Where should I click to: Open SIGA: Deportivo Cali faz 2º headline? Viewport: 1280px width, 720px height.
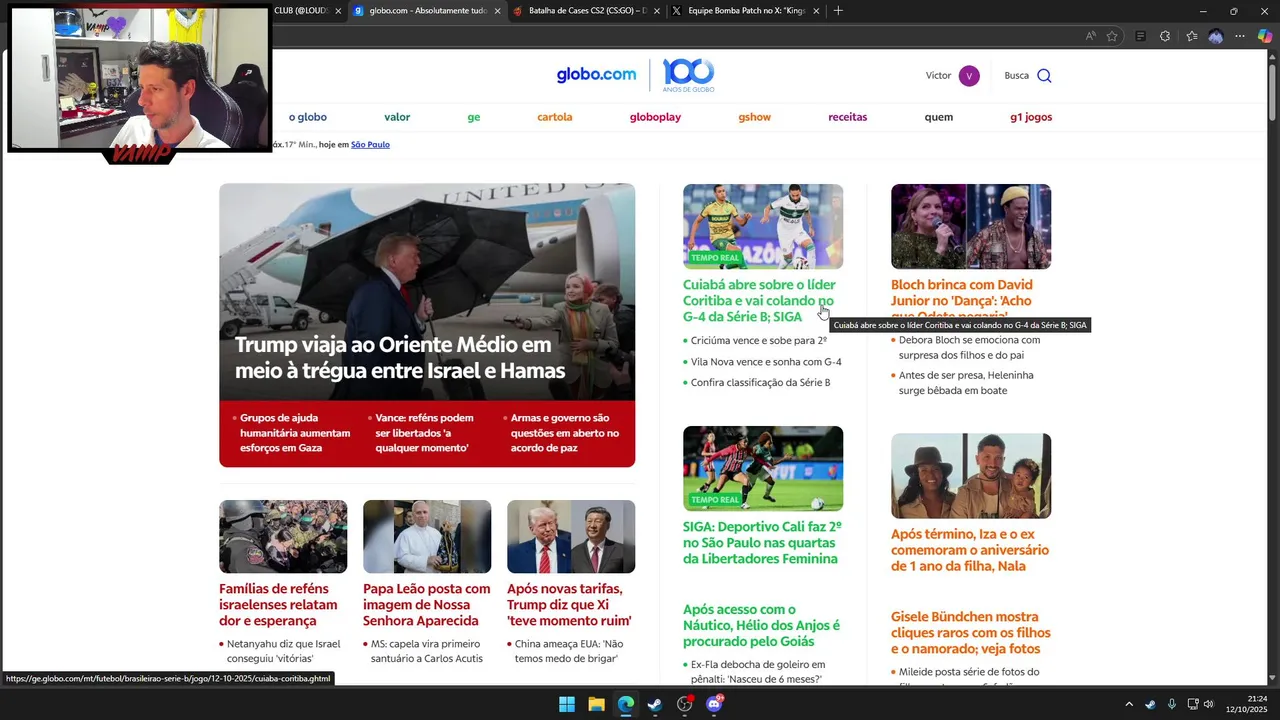pos(762,542)
